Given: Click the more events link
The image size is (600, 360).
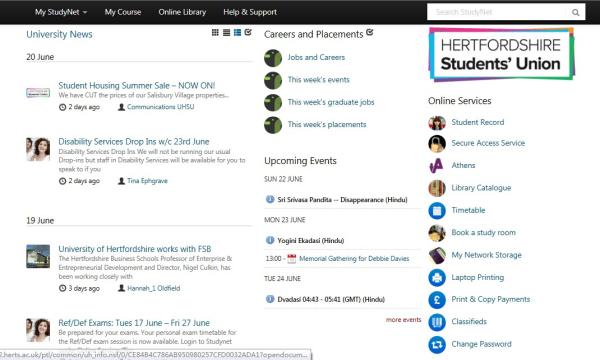Looking at the screenshot, I should point(403,320).
